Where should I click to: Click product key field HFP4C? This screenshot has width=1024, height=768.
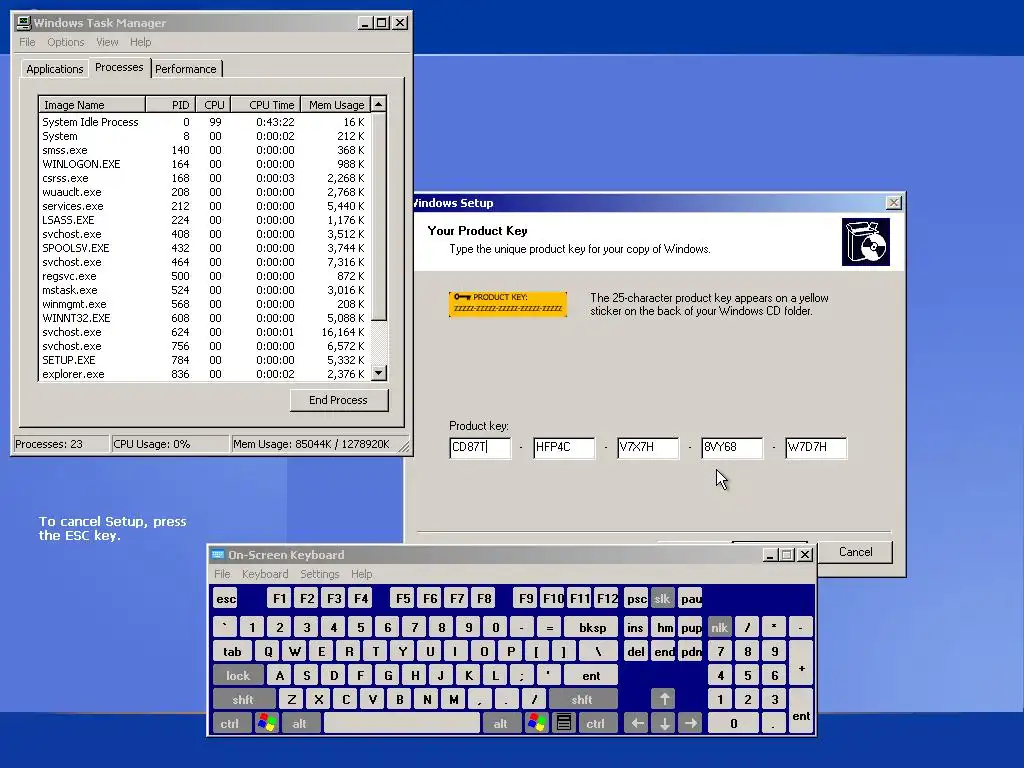pos(564,447)
